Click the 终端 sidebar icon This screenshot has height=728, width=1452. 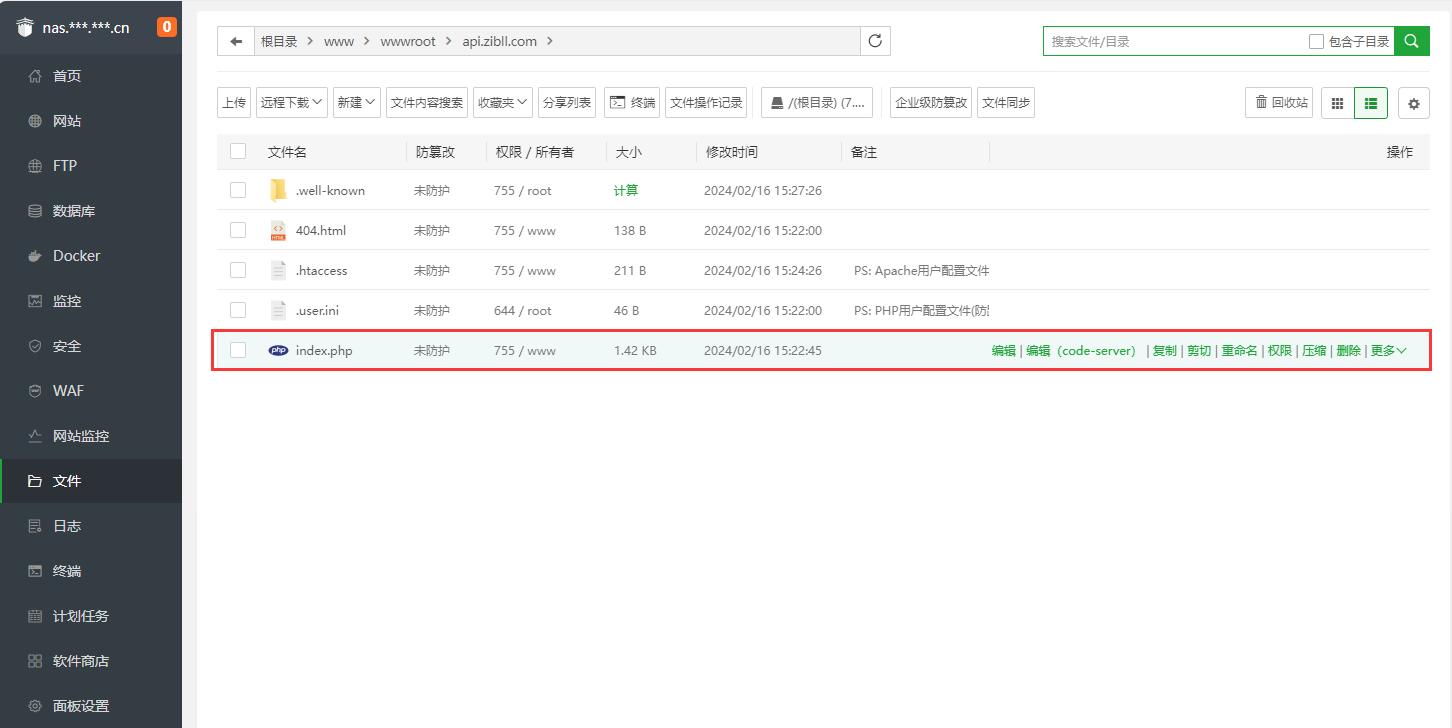point(35,571)
